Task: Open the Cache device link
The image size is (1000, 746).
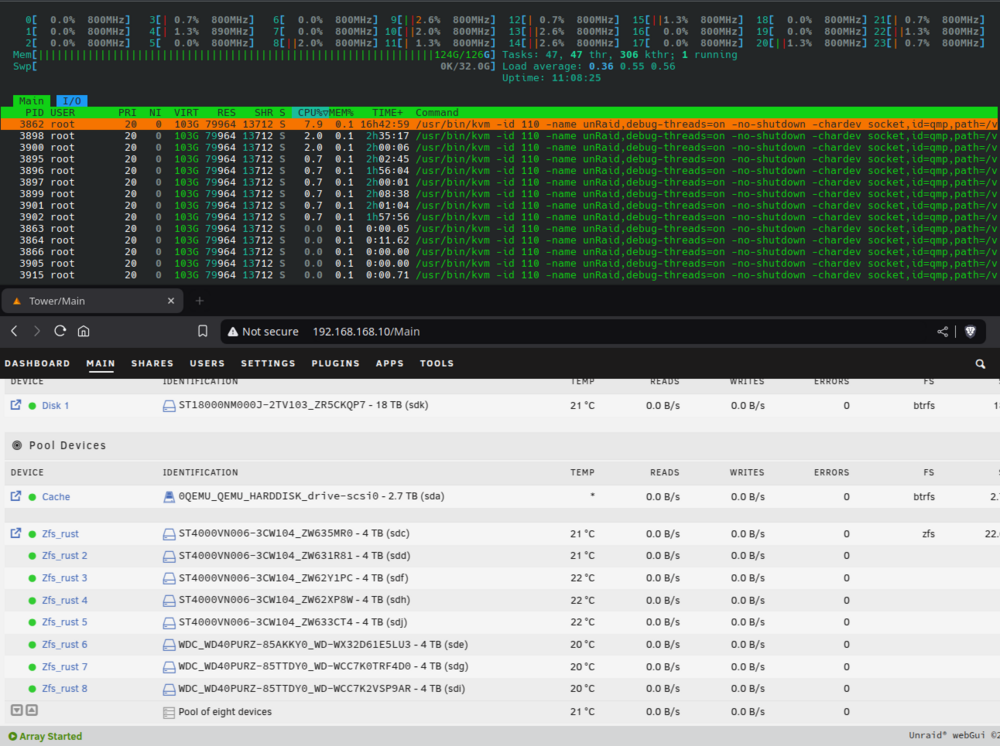Action: pyautogui.click(x=56, y=497)
